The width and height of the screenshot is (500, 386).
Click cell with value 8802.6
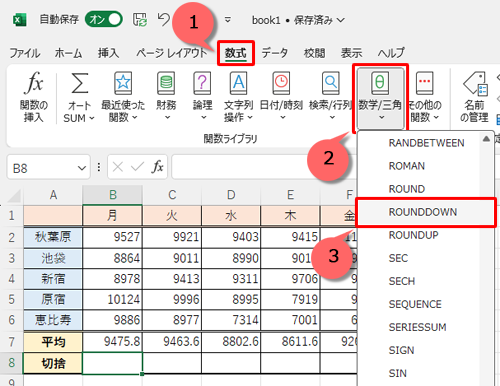click(231, 342)
